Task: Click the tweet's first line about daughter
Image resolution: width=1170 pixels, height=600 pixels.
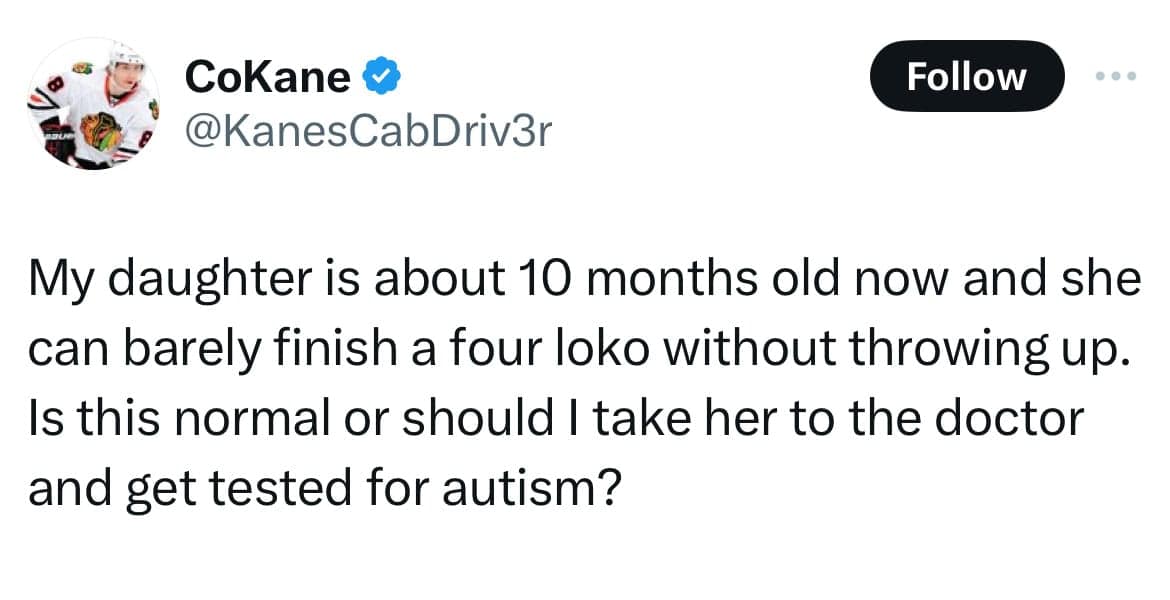Action: 584,281
